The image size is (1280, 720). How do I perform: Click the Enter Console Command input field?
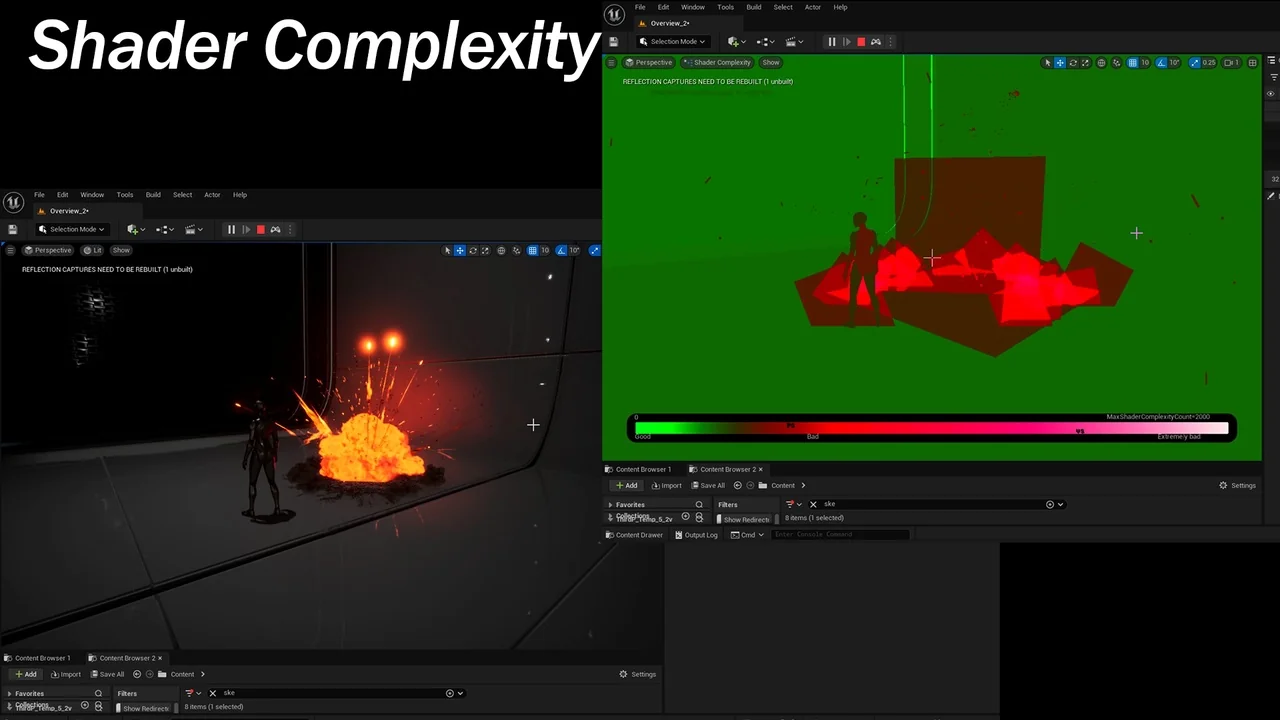tap(840, 535)
